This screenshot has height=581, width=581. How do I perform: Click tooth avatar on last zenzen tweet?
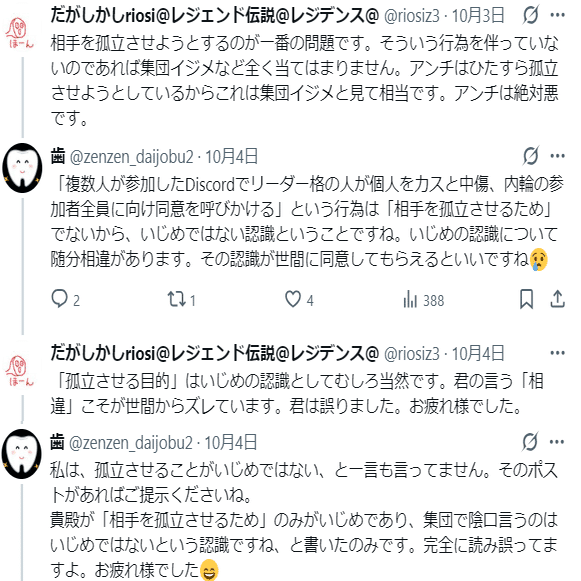pyautogui.click(x=21, y=454)
